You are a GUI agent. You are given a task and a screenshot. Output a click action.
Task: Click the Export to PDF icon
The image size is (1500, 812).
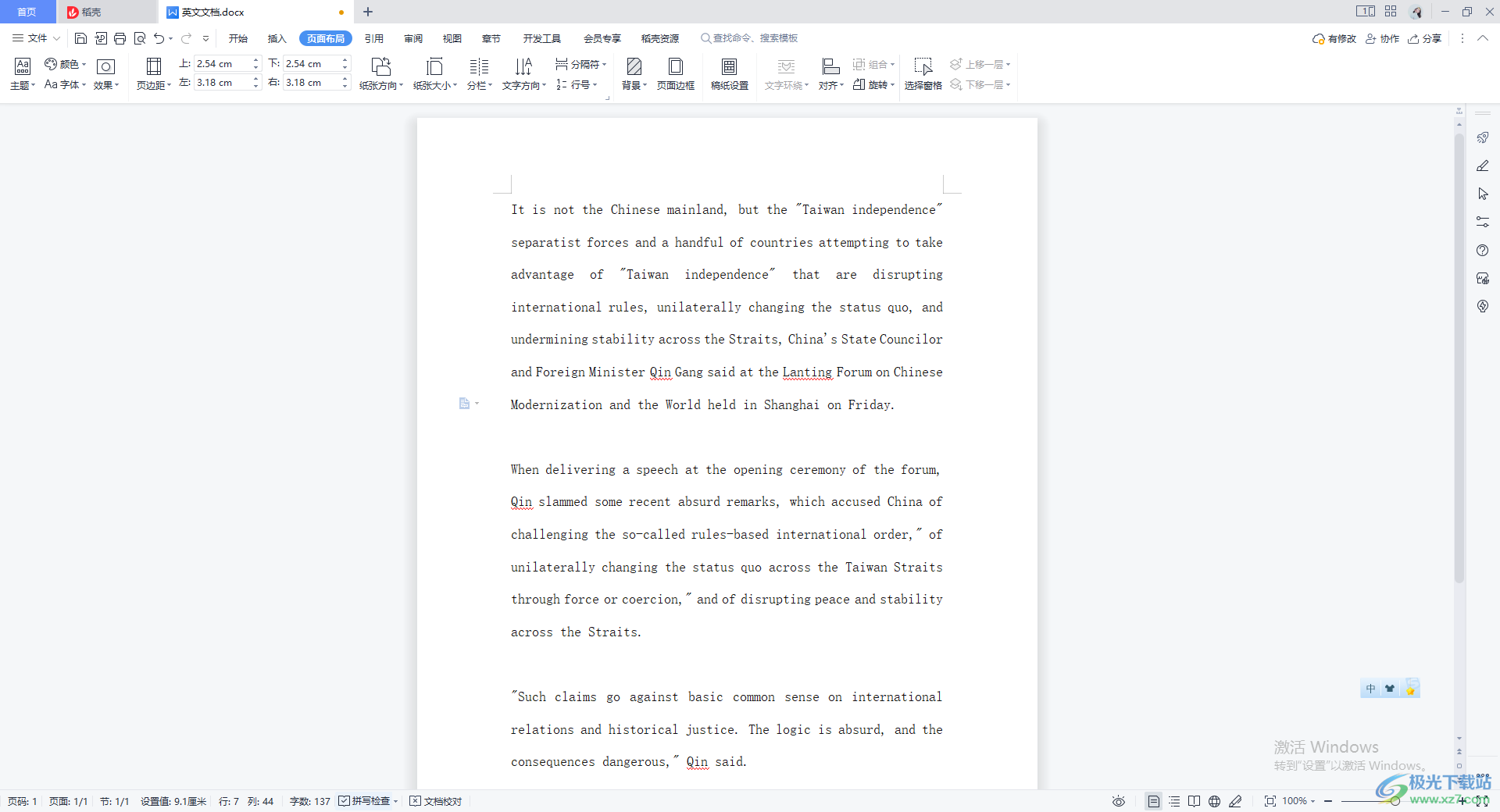(101, 38)
